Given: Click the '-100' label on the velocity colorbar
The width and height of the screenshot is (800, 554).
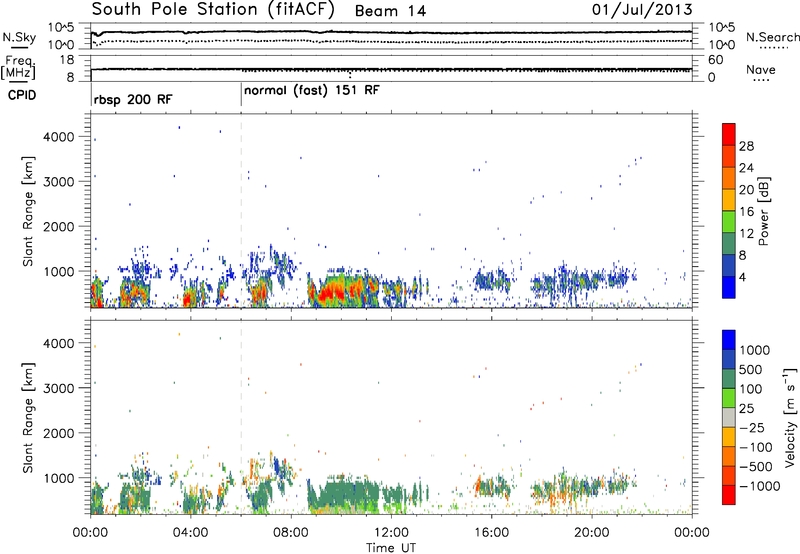Looking at the screenshot, I should [756, 447].
